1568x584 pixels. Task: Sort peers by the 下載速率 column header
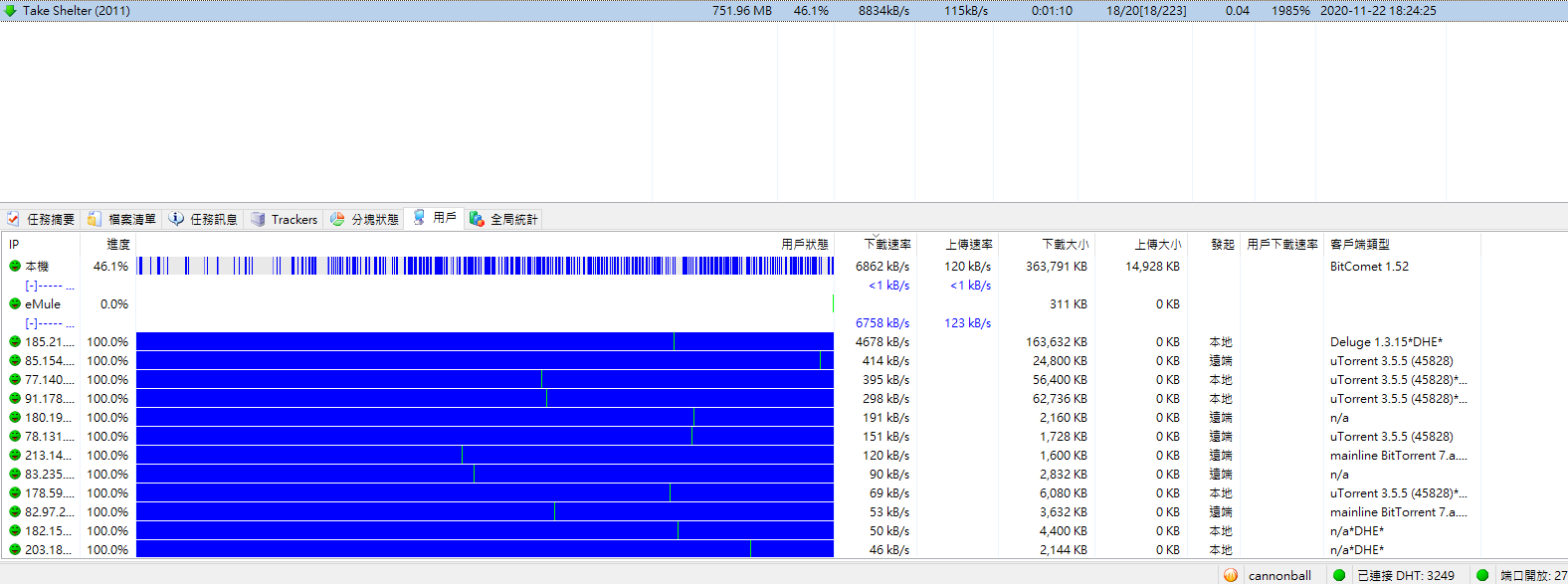pyautogui.click(x=886, y=244)
